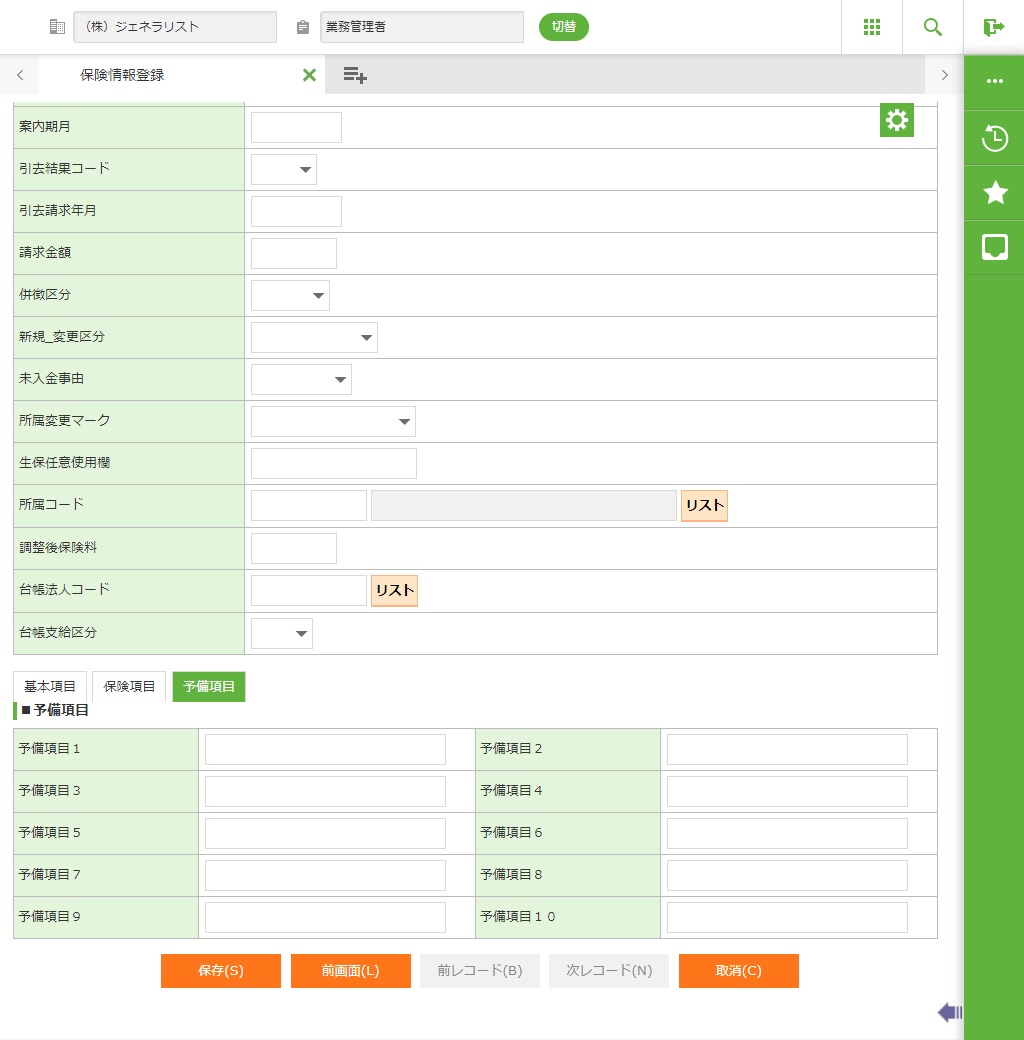Click the add new tab icon

[354, 75]
